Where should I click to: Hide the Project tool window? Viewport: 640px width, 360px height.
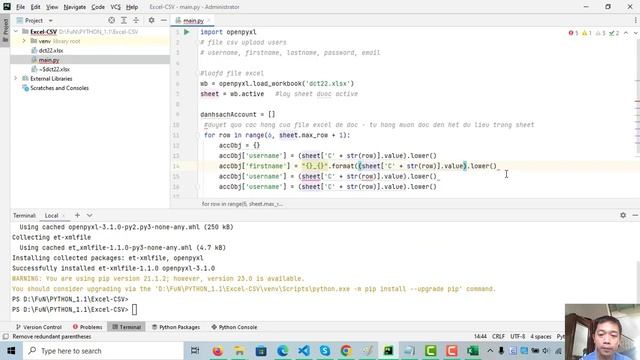click(x=164, y=20)
